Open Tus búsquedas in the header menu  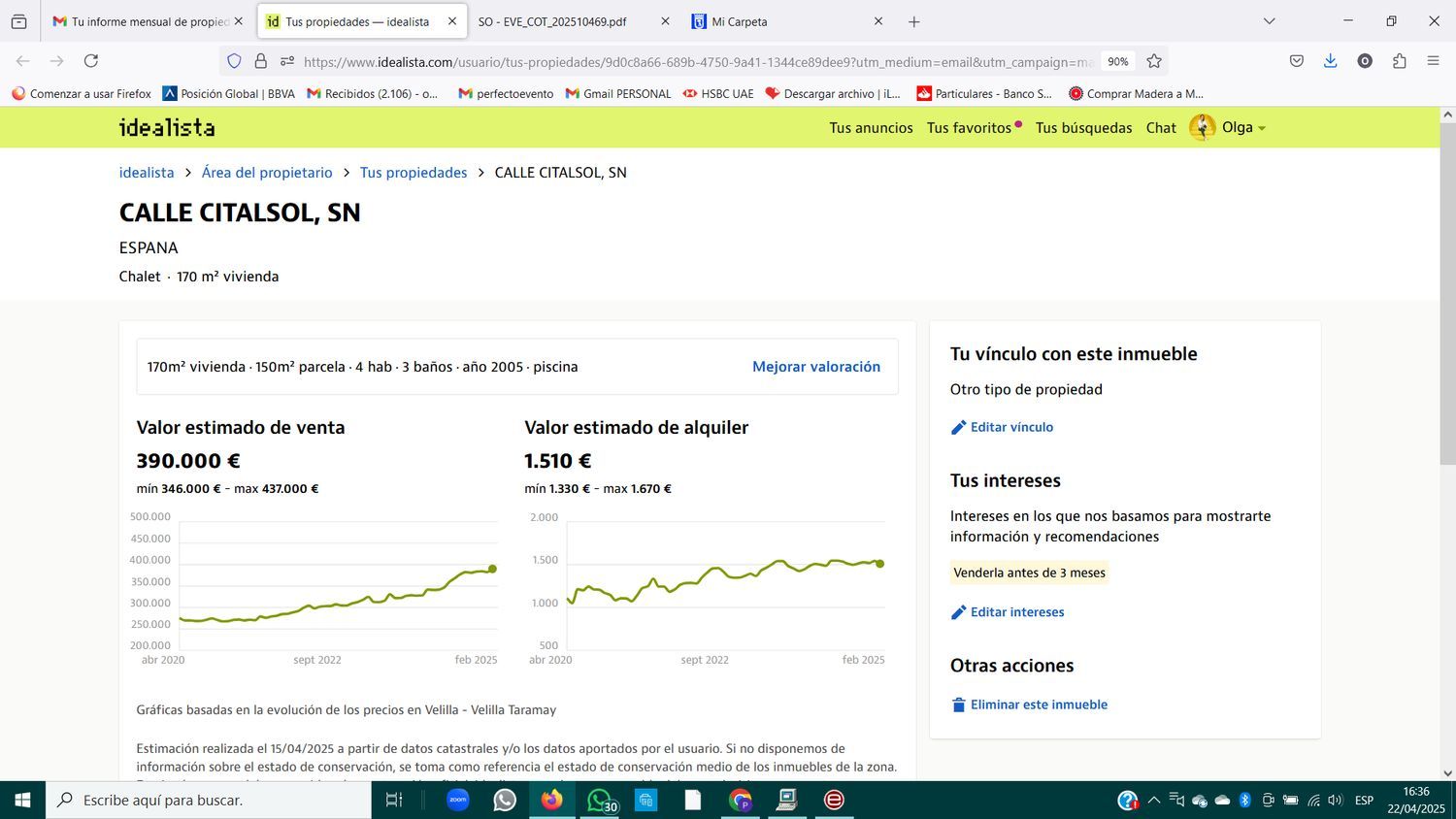1083,128
